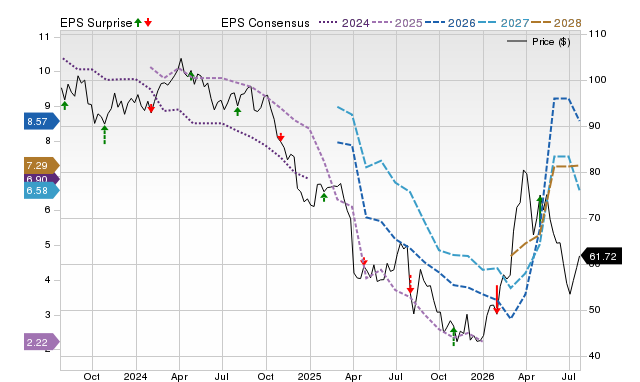Click the red surprise arrow after Jul 2025

[x=410, y=284]
